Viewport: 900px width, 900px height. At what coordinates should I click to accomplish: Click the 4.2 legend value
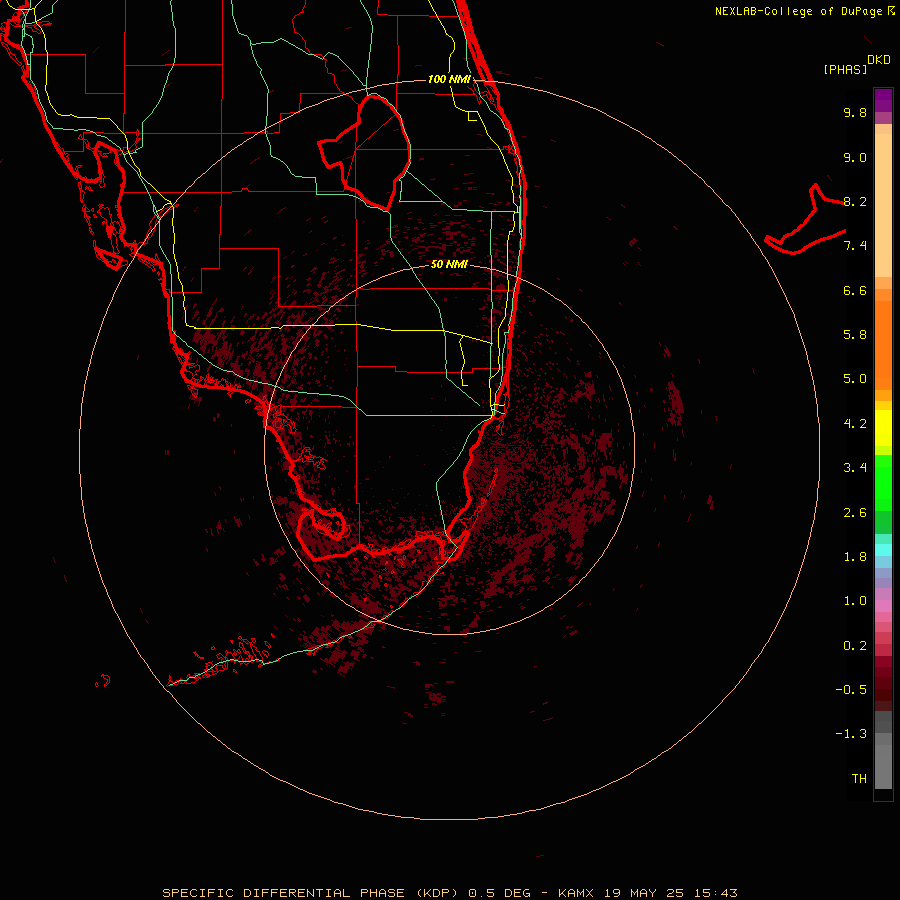pyautogui.click(x=855, y=424)
